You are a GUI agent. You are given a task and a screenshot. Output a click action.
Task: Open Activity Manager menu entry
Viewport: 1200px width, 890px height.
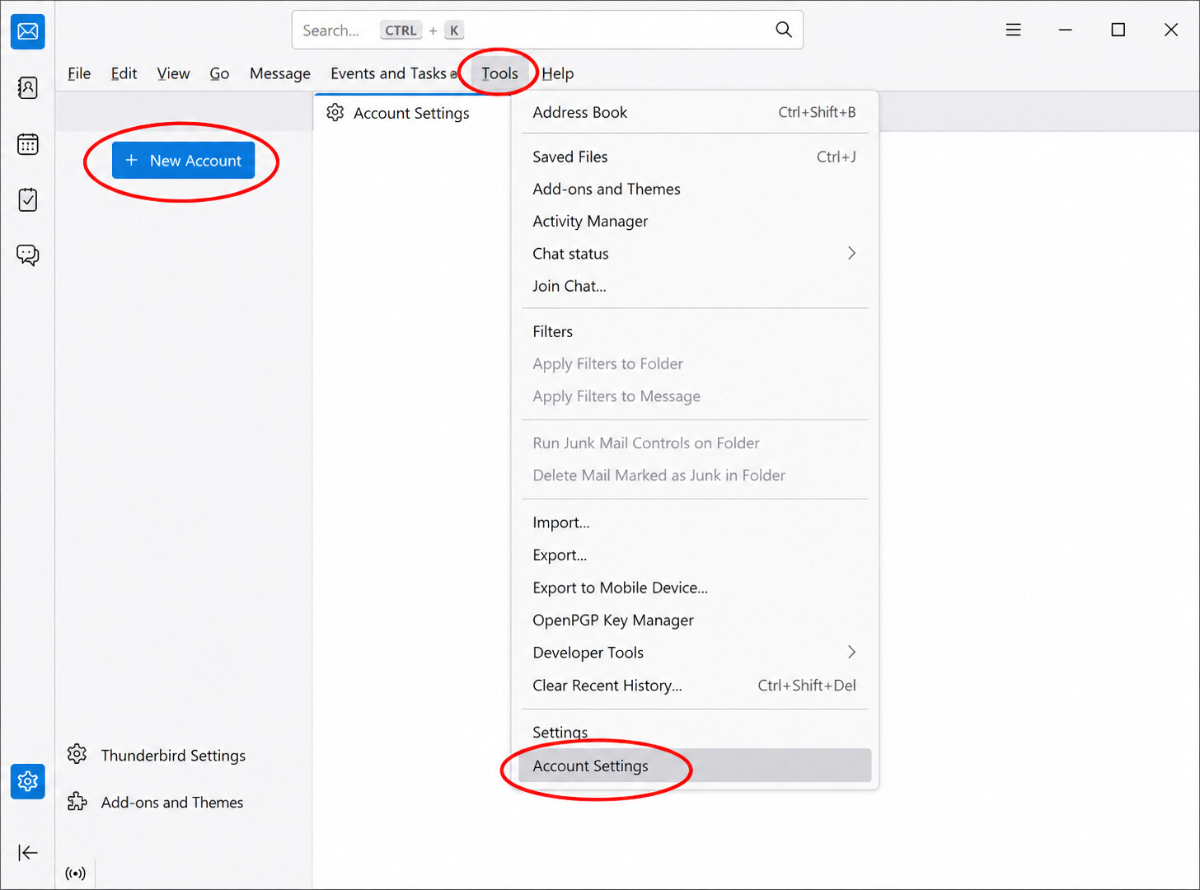click(695, 221)
